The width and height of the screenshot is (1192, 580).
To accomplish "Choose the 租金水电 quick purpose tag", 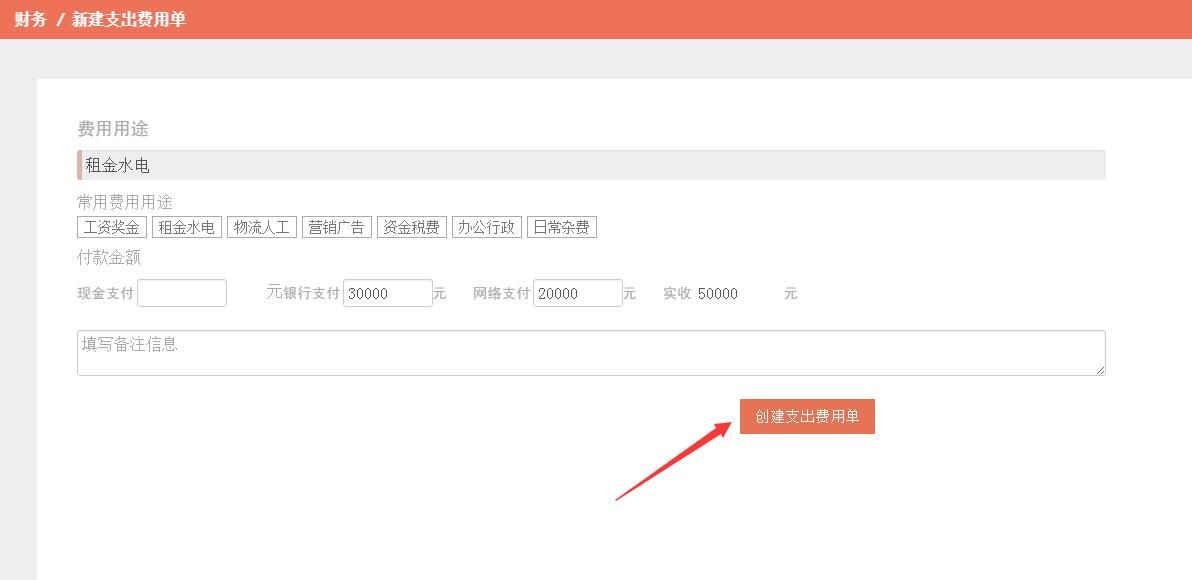I will 187,227.
